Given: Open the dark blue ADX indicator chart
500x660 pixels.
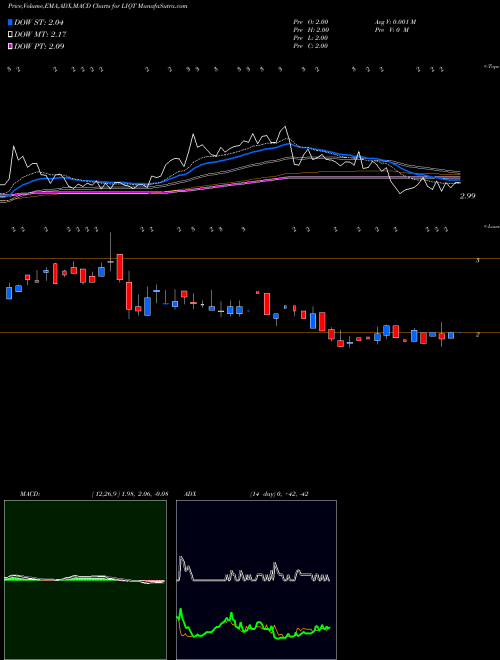Looking at the screenshot, I should 256,580.
